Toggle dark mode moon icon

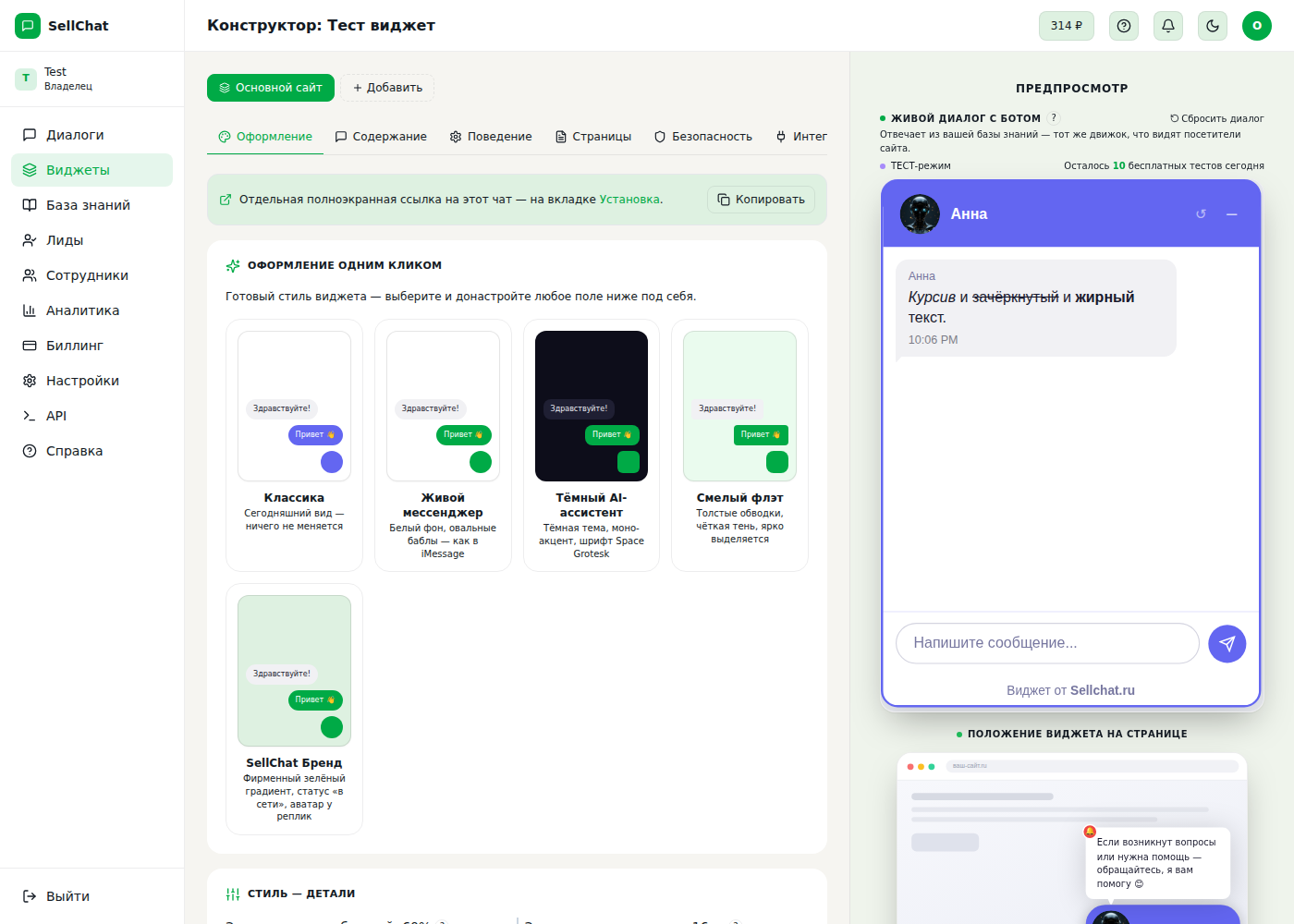(1213, 26)
